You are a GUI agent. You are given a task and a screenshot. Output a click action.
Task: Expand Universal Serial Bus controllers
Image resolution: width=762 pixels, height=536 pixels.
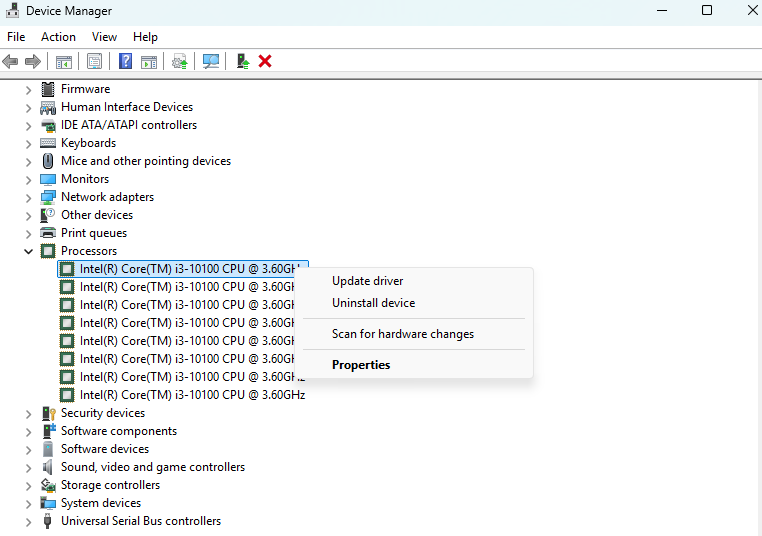tap(29, 522)
